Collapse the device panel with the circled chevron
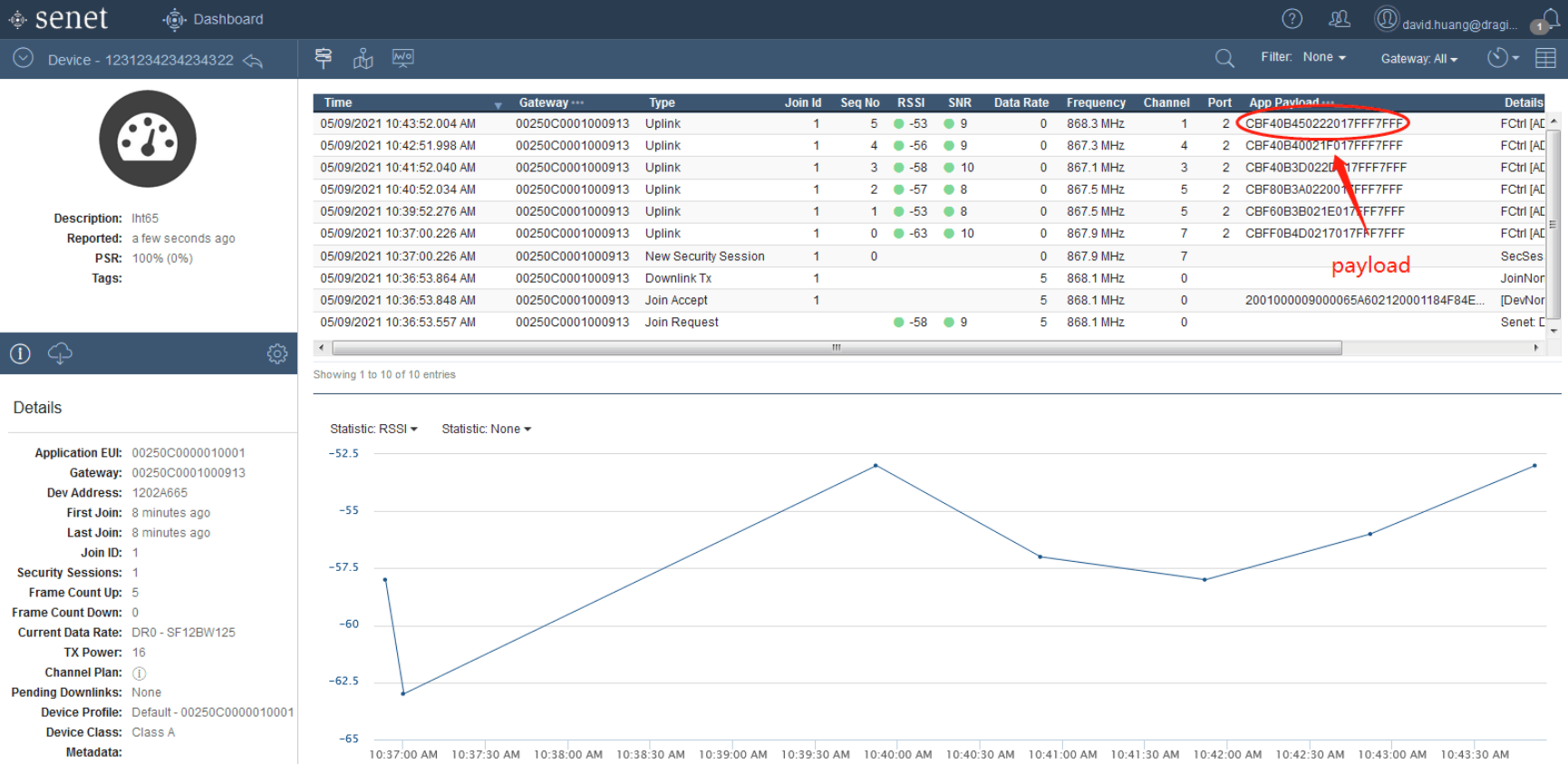Viewport: 1568px width, 764px height. coord(24,58)
